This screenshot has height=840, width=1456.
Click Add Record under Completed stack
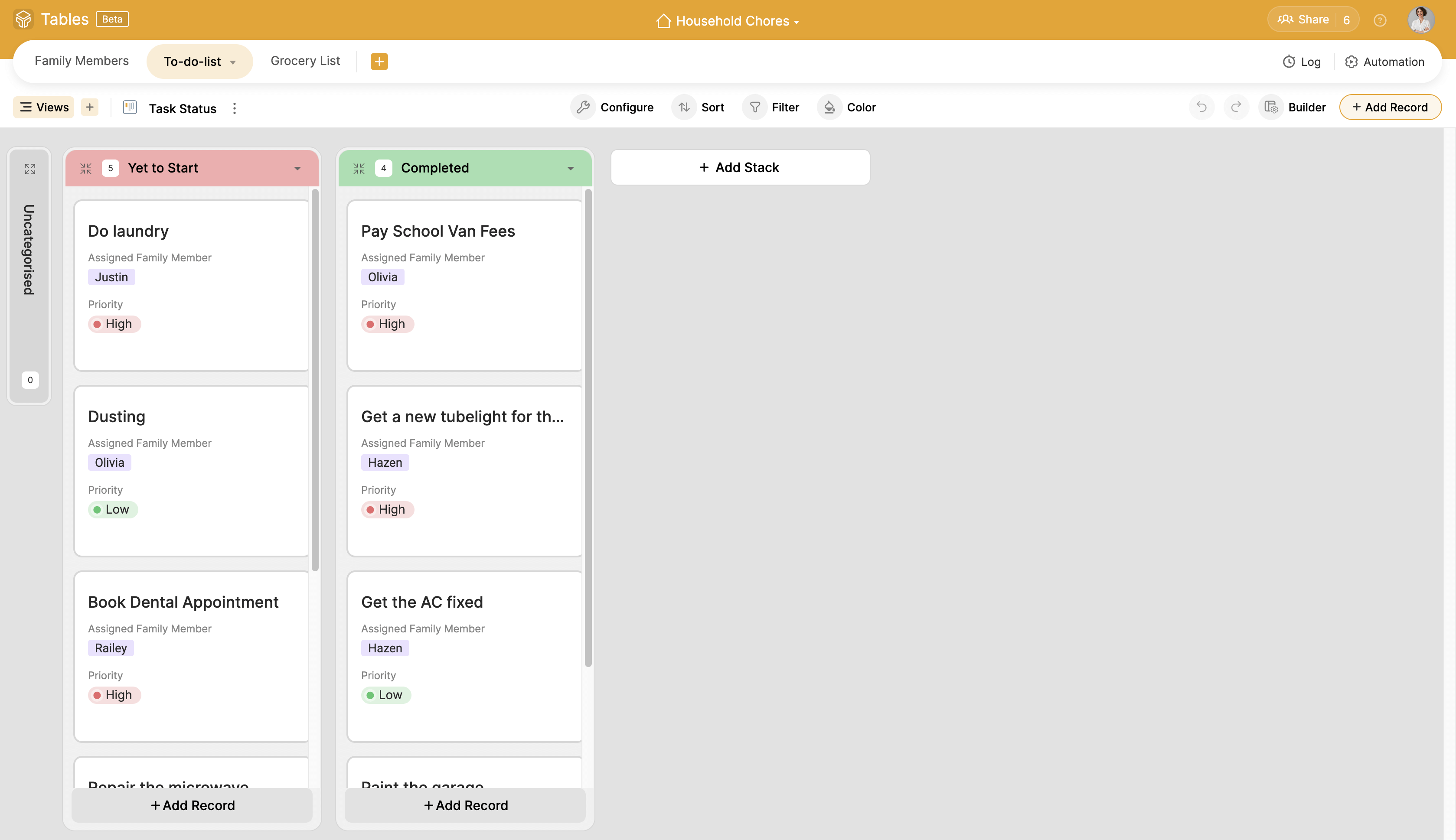coord(465,805)
